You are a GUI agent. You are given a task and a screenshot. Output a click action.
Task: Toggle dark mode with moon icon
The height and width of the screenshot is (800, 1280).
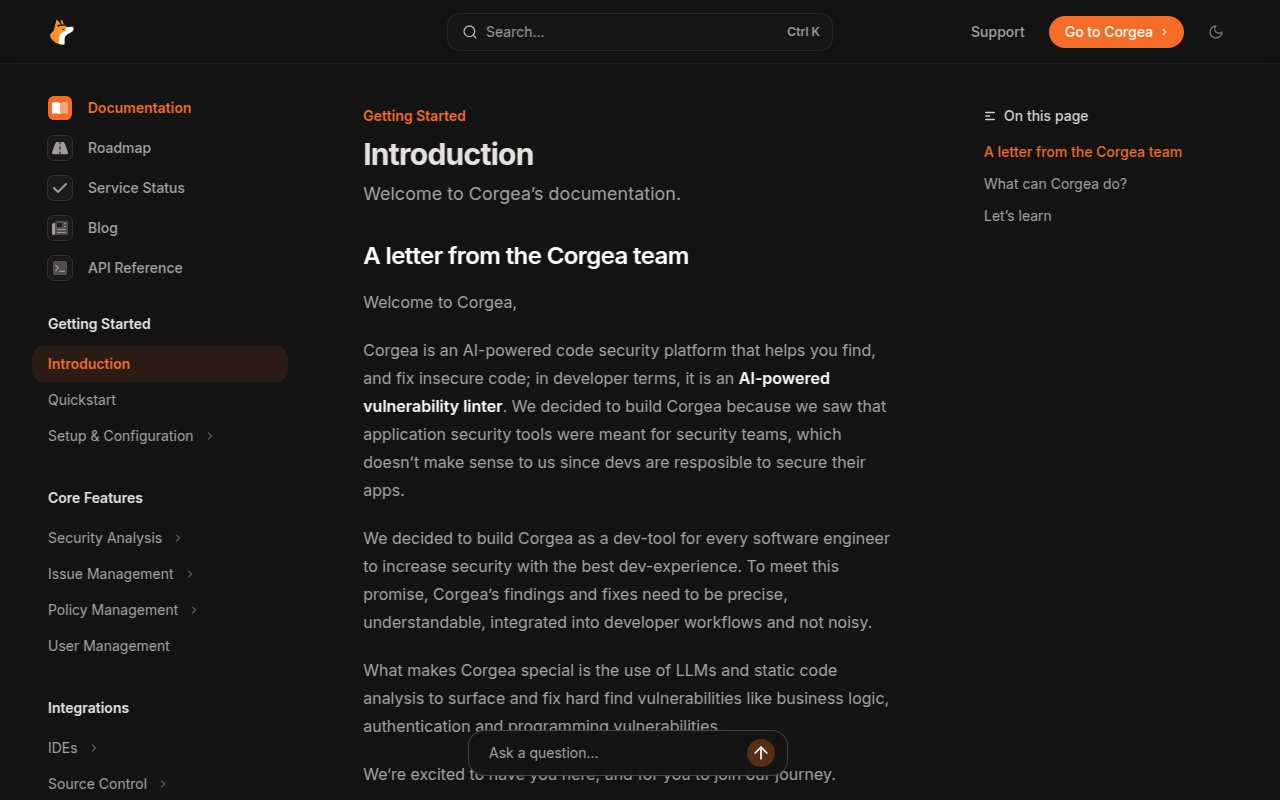pos(1216,32)
